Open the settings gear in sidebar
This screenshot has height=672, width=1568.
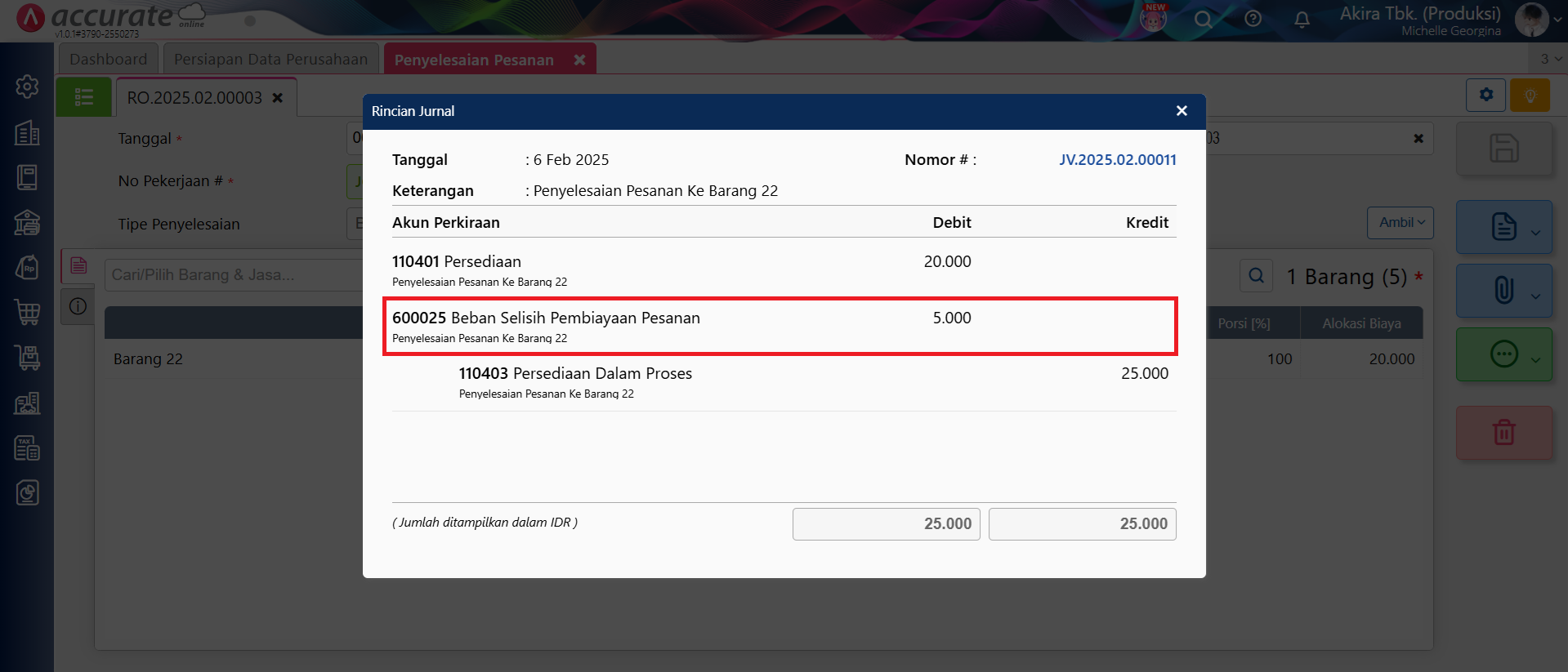point(27,87)
